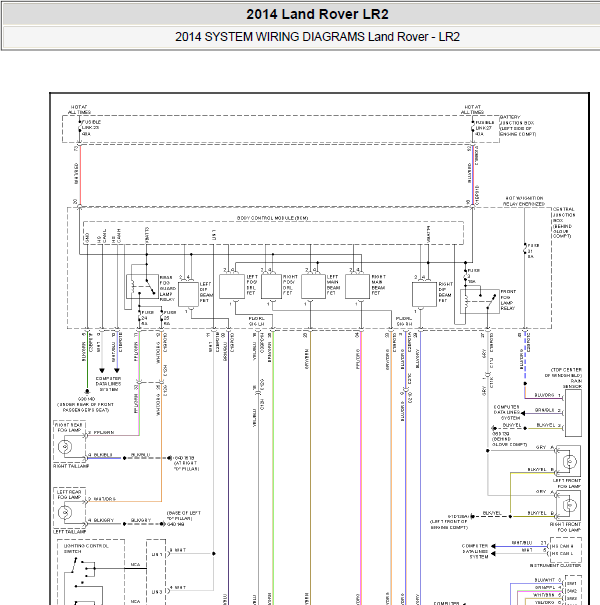Click the "LIGHTING CONTROL SWITCH" label

point(86,549)
